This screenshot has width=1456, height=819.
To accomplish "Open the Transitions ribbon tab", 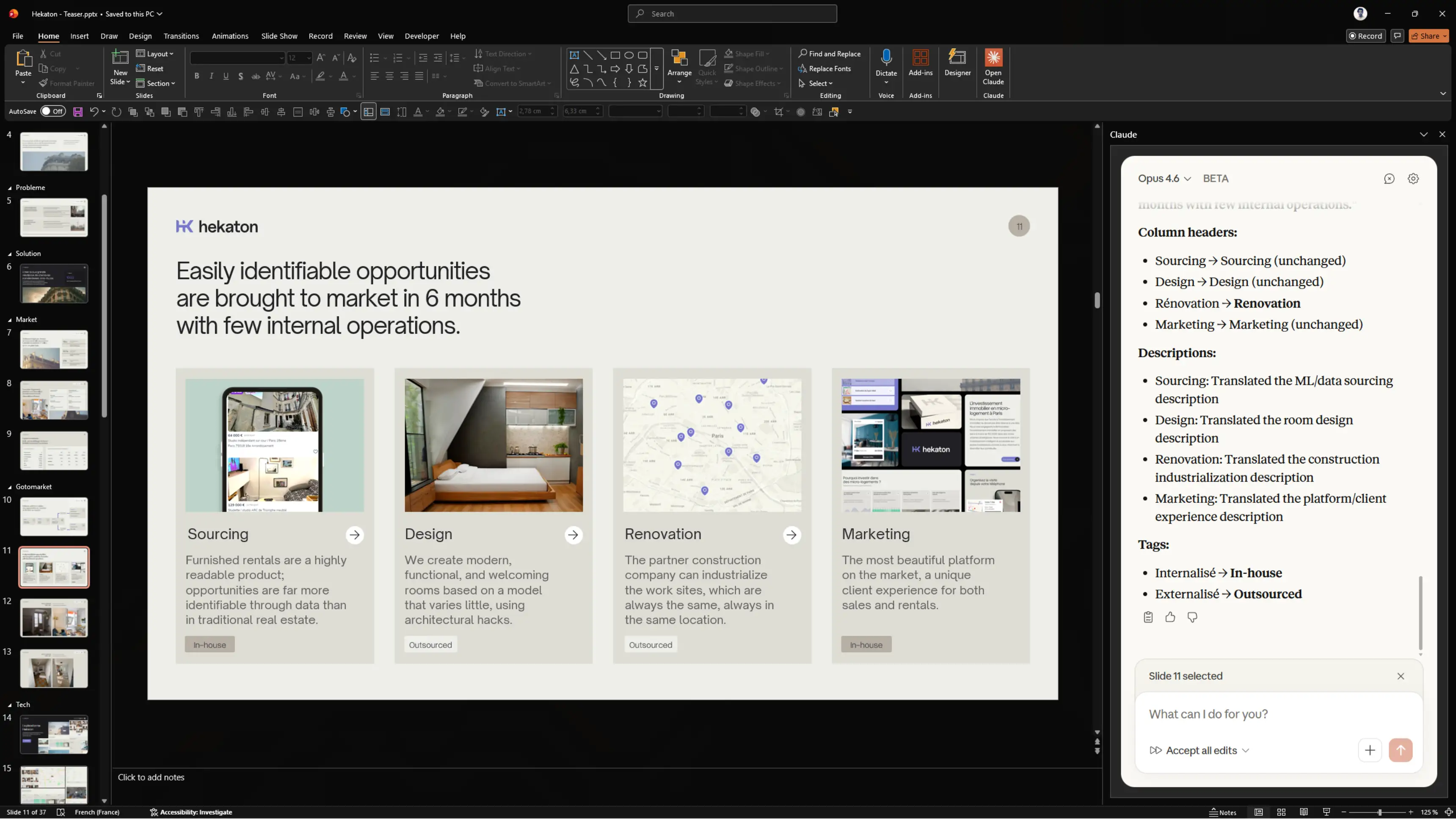I will (x=181, y=36).
